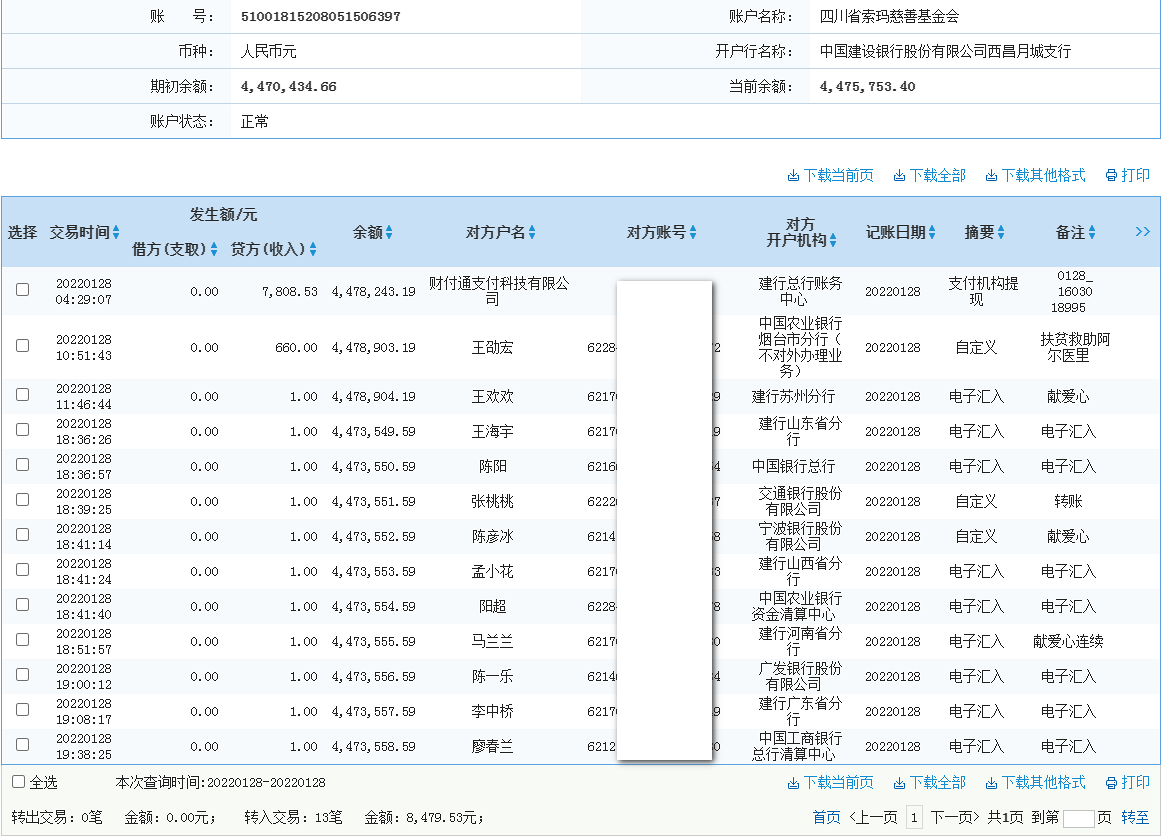Viewport: 1165px width, 836px height.
Task: Check the 王海宇 row checkbox
Action: coord(23,430)
